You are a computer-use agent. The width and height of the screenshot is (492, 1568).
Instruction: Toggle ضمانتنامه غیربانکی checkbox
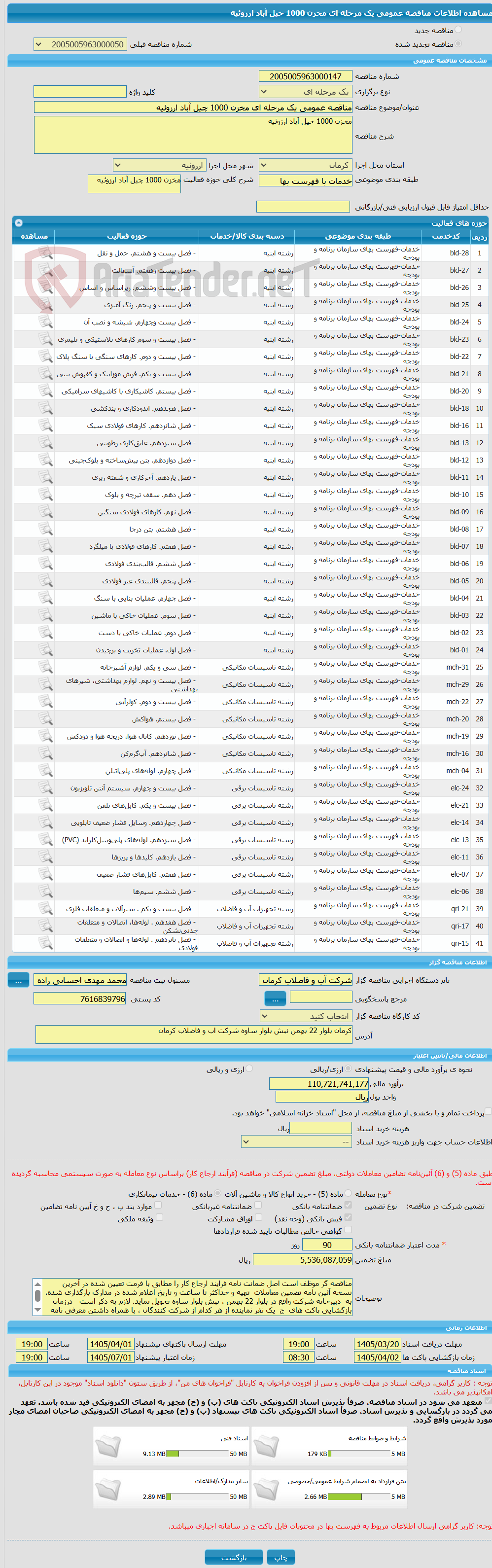[x=258, y=1205]
